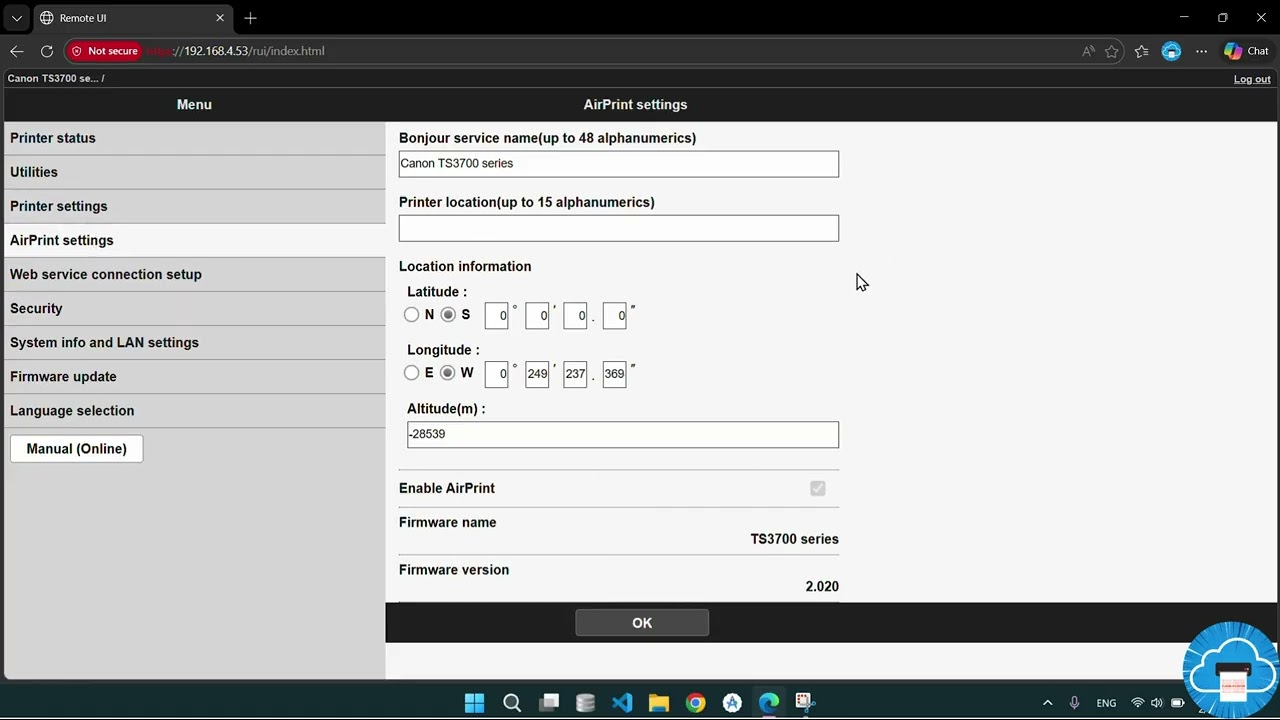Open the volume tray icon
The image size is (1280, 720).
(1157, 703)
